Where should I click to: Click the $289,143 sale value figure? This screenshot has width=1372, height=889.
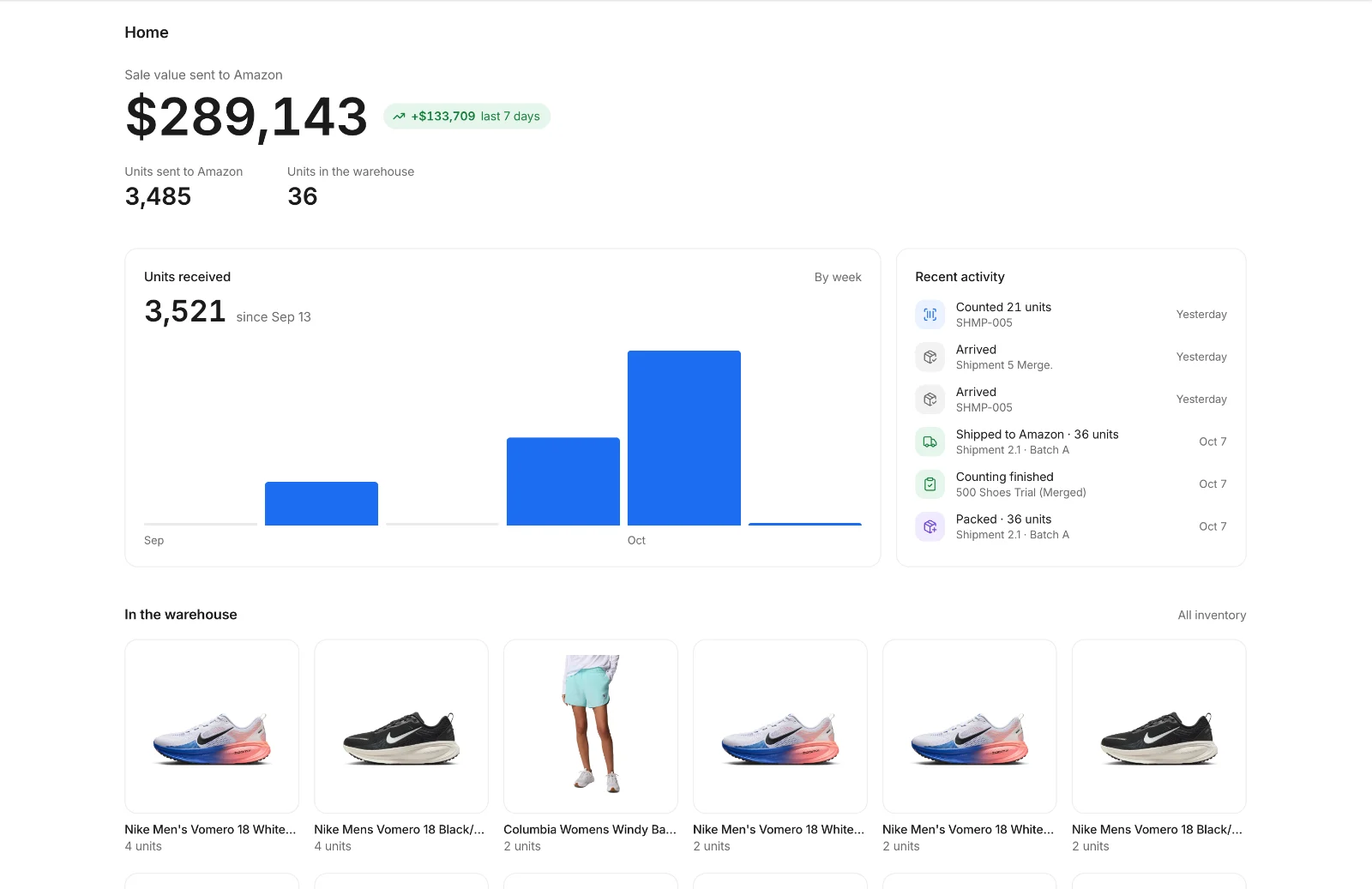[246, 117]
